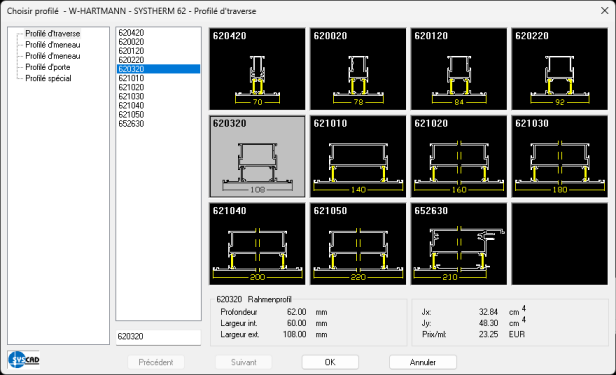Select the Profilé spécial tree node
Viewport: 616px width, 375px height.
pyautogui.click(x=48, y=79)
